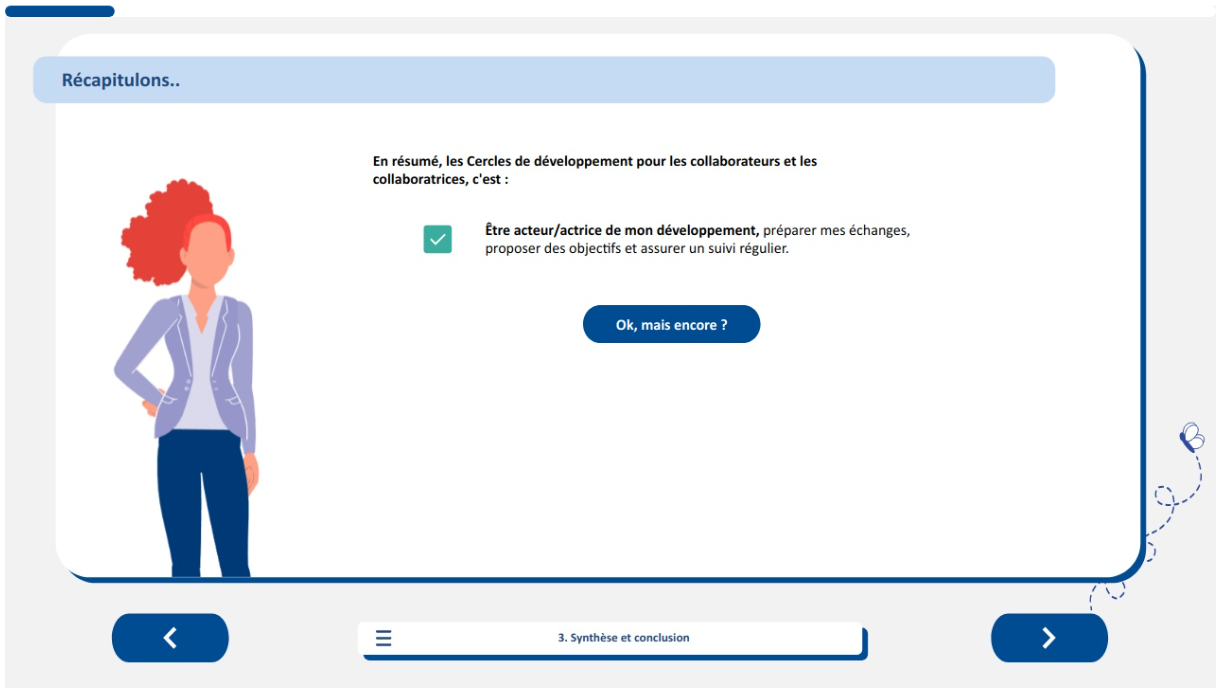Screen dimensions: 1222x696
Task: Toggle the green checkbox beside Être acteur/actrice
Action: pyautogui.click(x=437, y=240)
